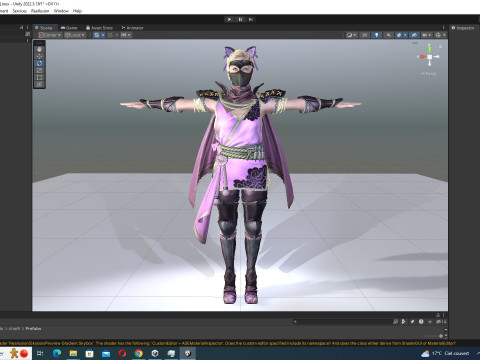Click the scene gizmo lock icon
Screen dimensions: 480x360
440,47
